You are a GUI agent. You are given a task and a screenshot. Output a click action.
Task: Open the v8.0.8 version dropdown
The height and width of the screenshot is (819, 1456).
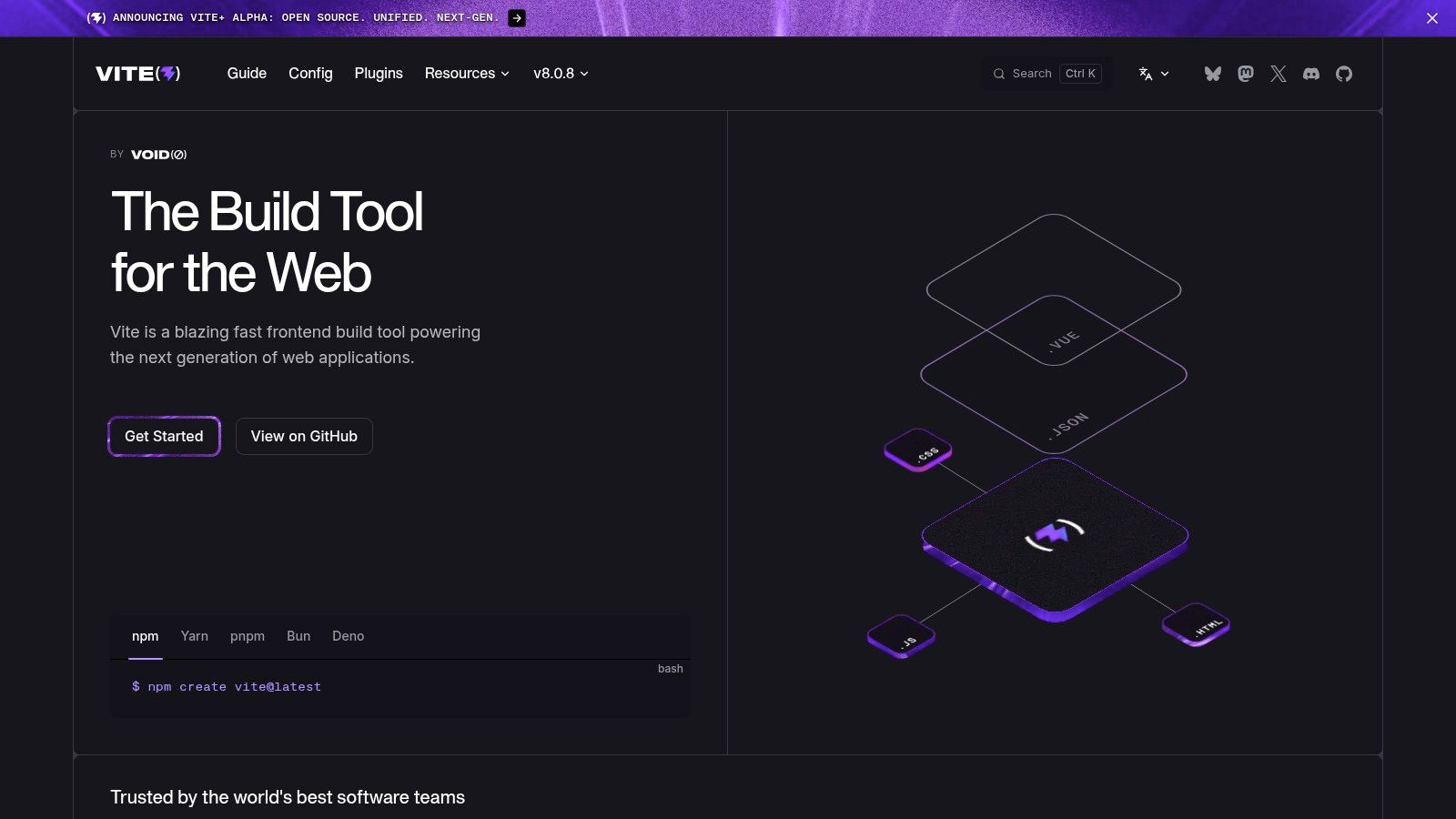point(561,74)
